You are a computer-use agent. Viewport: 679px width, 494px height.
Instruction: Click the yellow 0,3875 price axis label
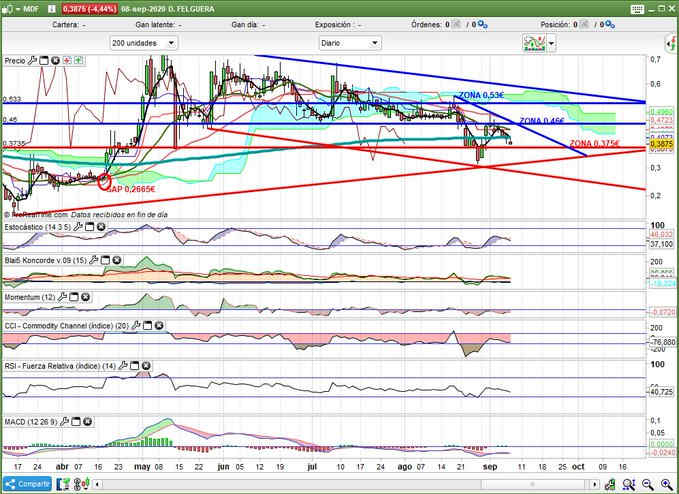(661, 144)
